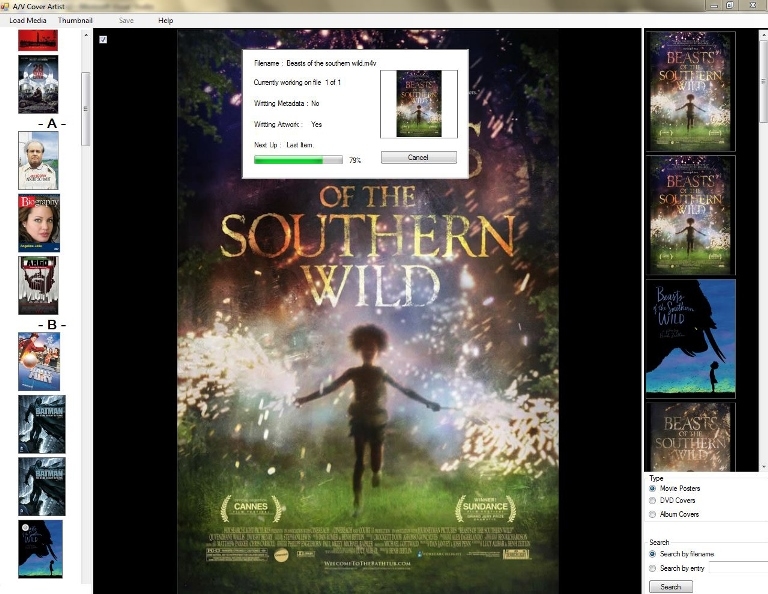The width and height of the screenshot is (768, 594).
Task: Click the Writing Artwork: Yes status line
Action: pyautogui.click(x=288, y=124)
